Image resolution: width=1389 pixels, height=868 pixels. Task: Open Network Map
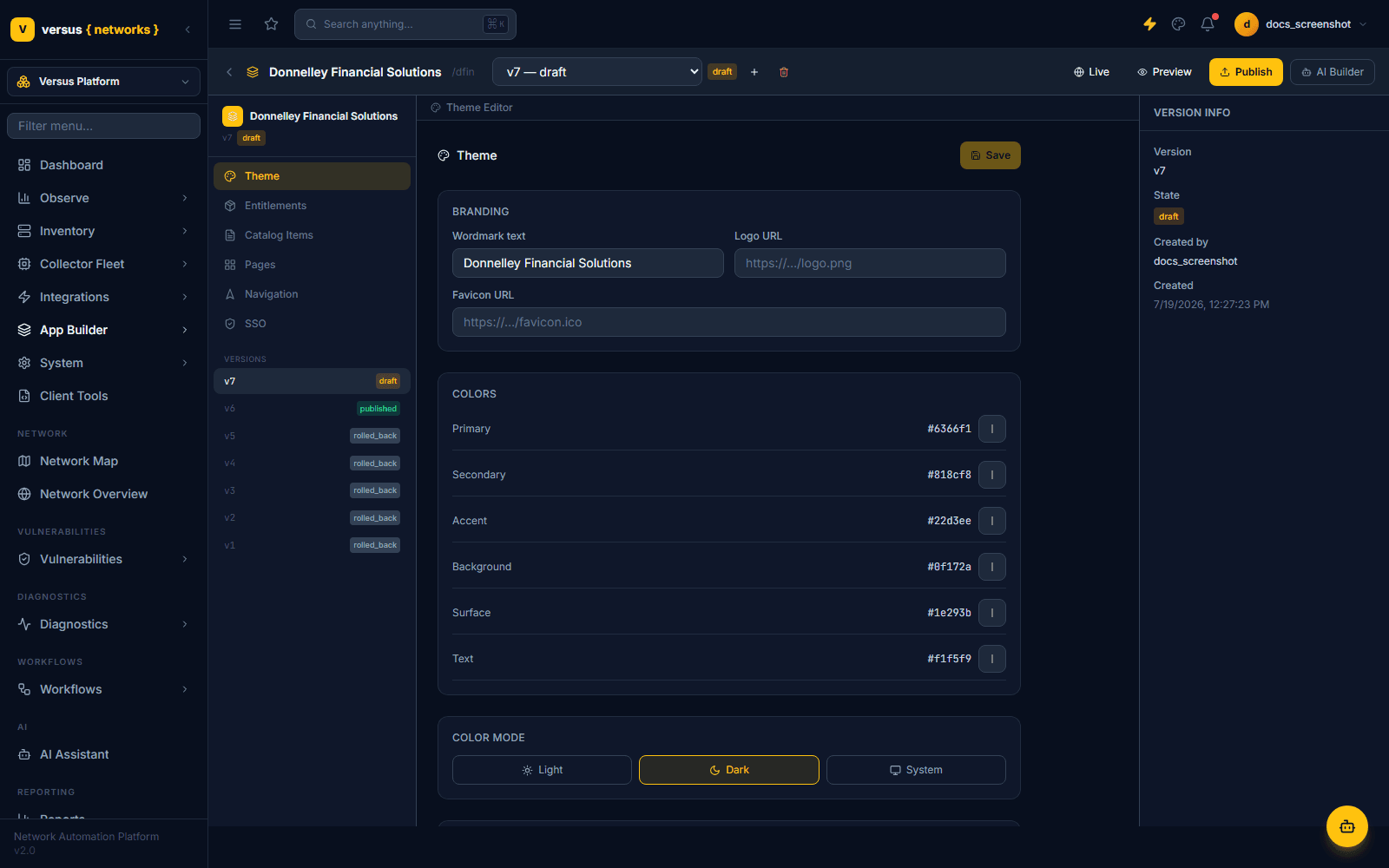point(103,461)
